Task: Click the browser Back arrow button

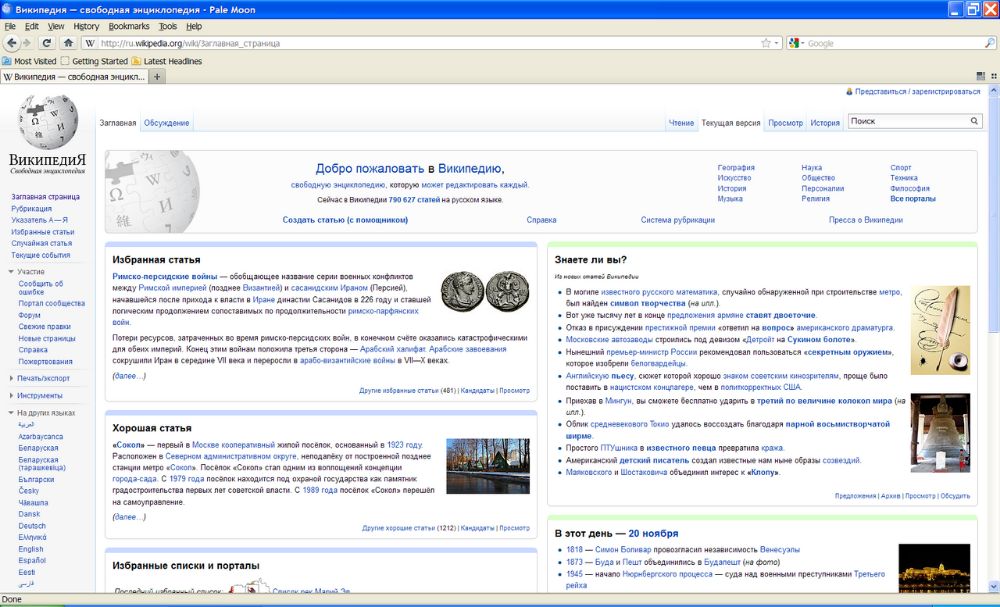Action: 11,43
